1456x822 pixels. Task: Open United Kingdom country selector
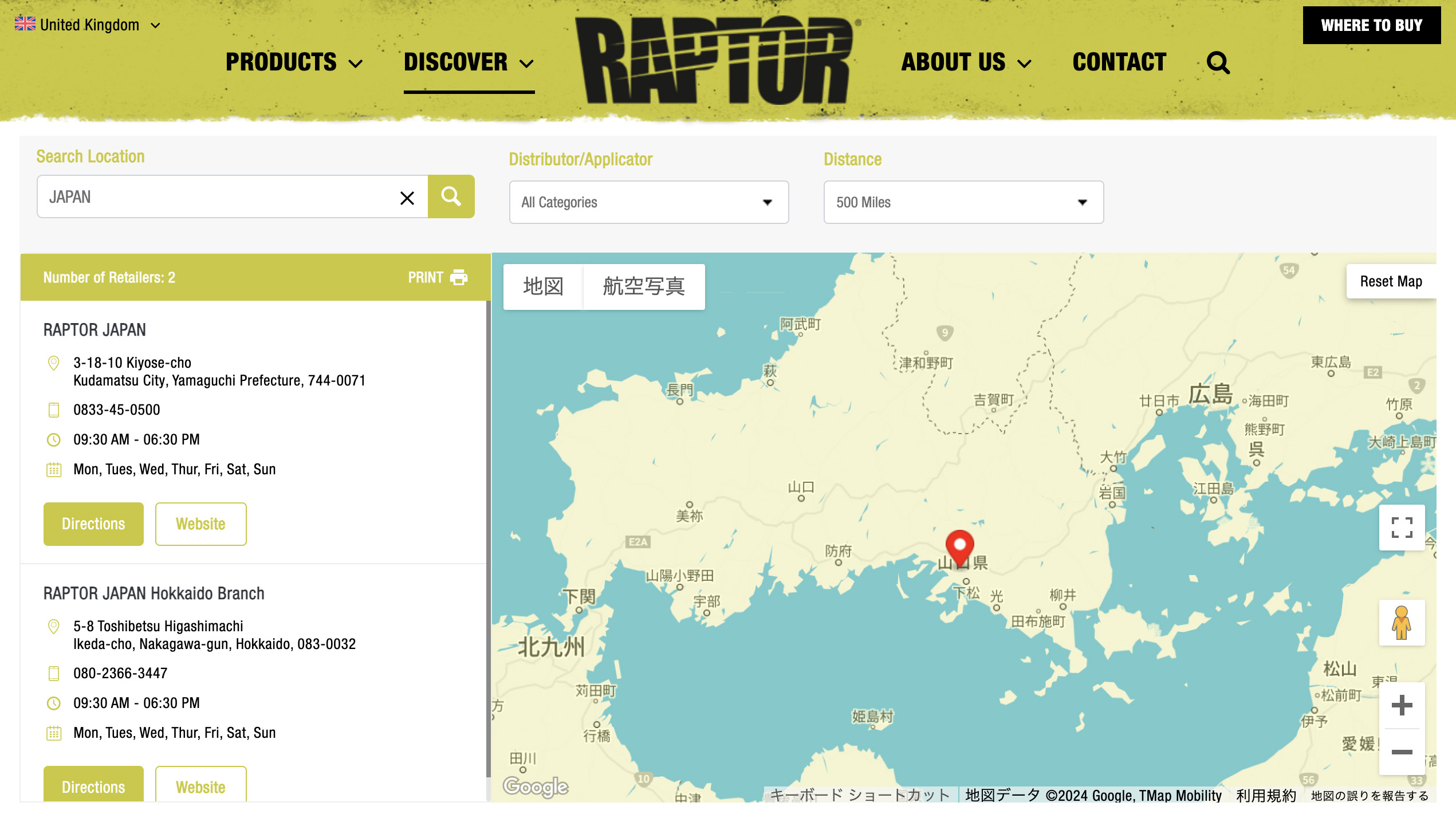pos(88,25)
